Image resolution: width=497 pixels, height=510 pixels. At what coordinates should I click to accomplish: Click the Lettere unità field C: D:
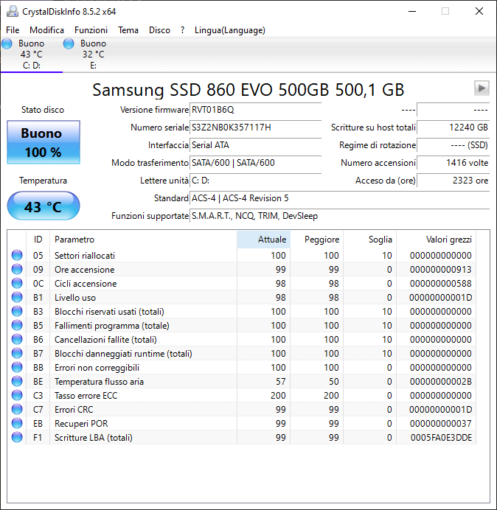click(x=255, y=180)
